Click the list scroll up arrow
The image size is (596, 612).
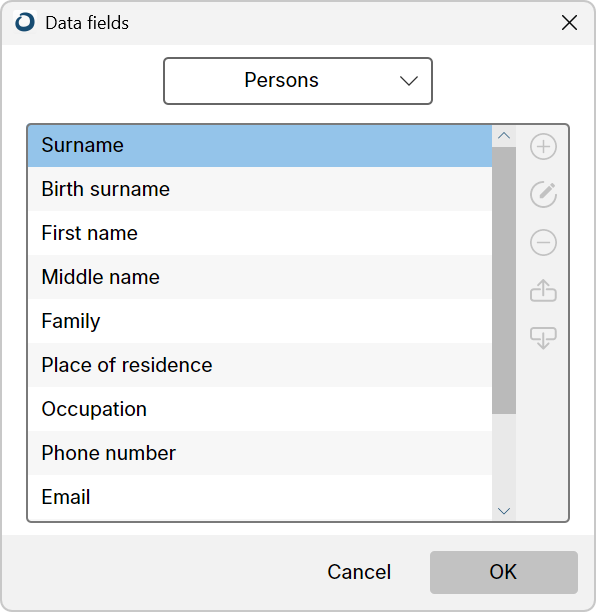click(x=504, y=136)
